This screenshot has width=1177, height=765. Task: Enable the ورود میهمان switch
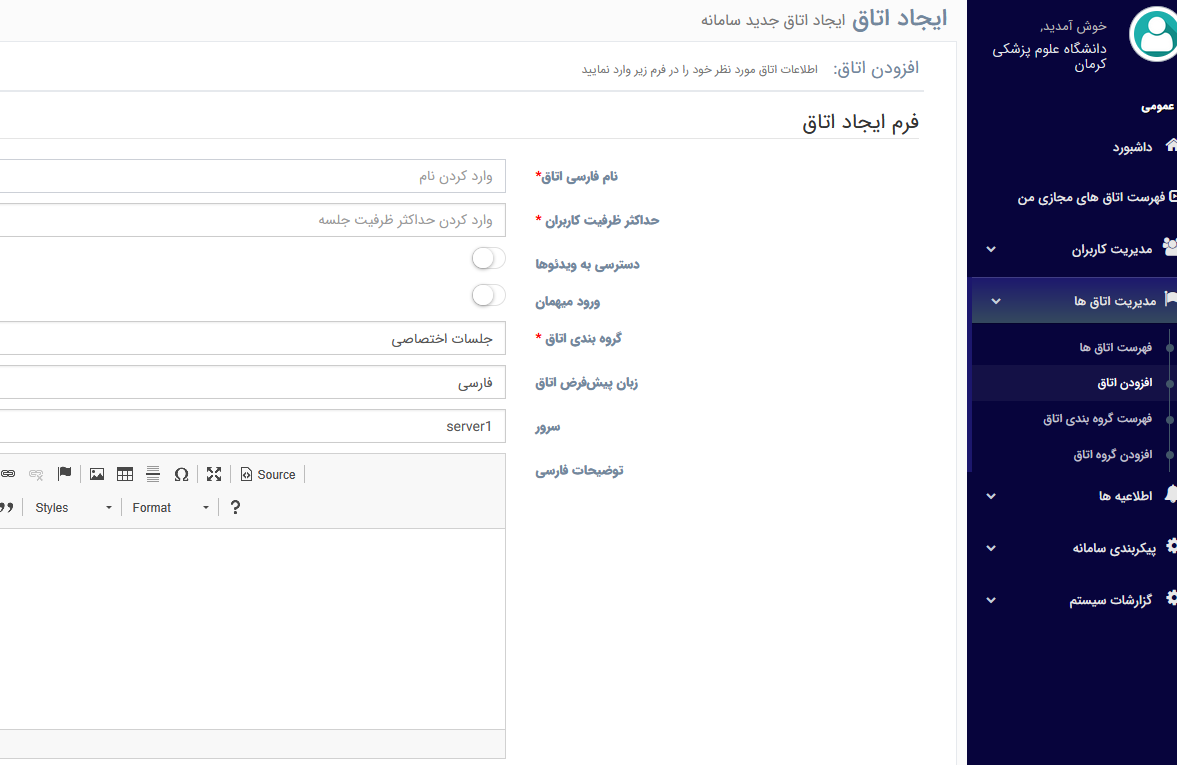(x=488, y=295)
